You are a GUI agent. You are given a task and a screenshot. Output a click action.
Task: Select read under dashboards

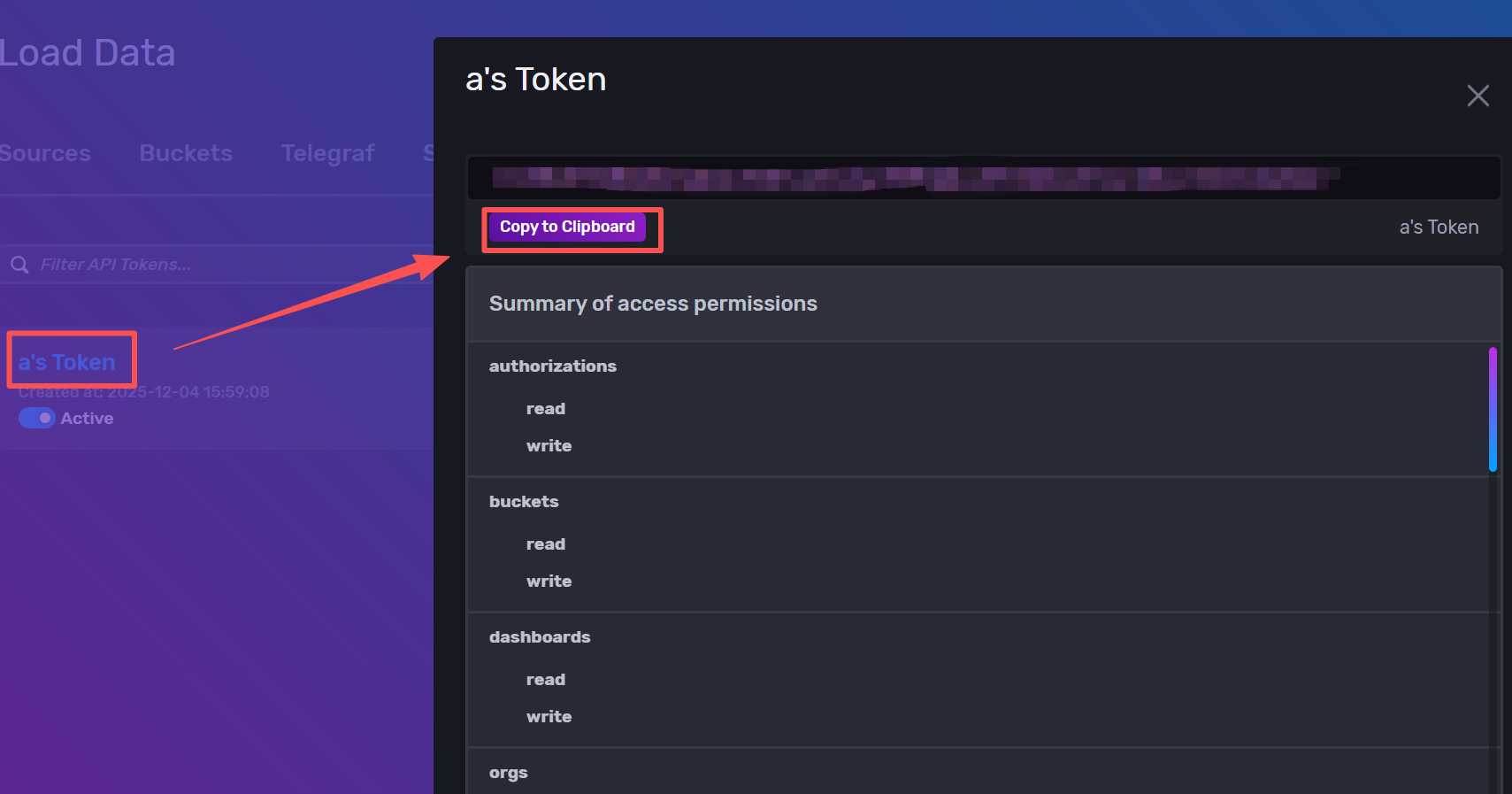[545, 680]
